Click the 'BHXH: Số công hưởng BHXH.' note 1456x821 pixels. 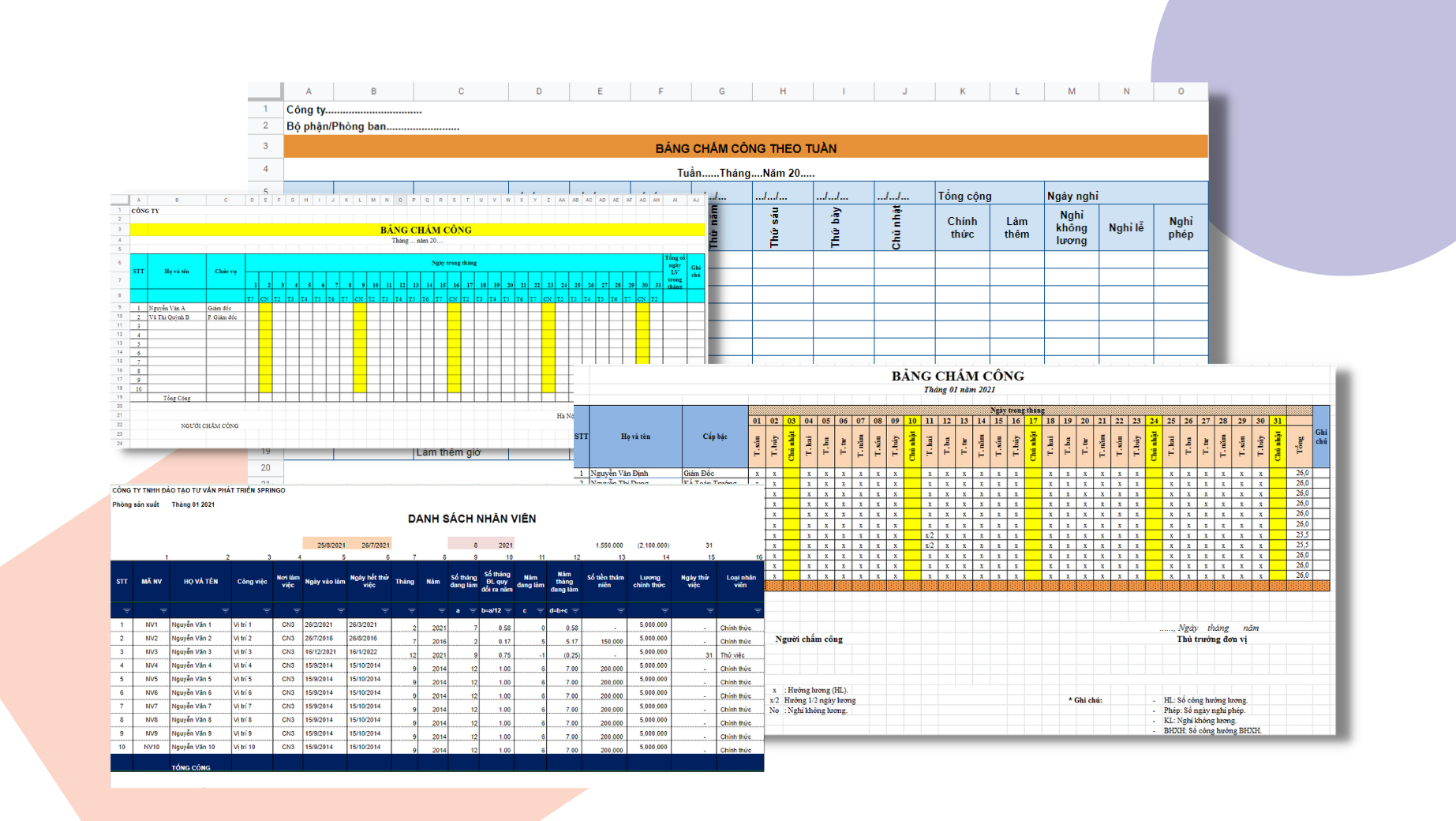1212,730
